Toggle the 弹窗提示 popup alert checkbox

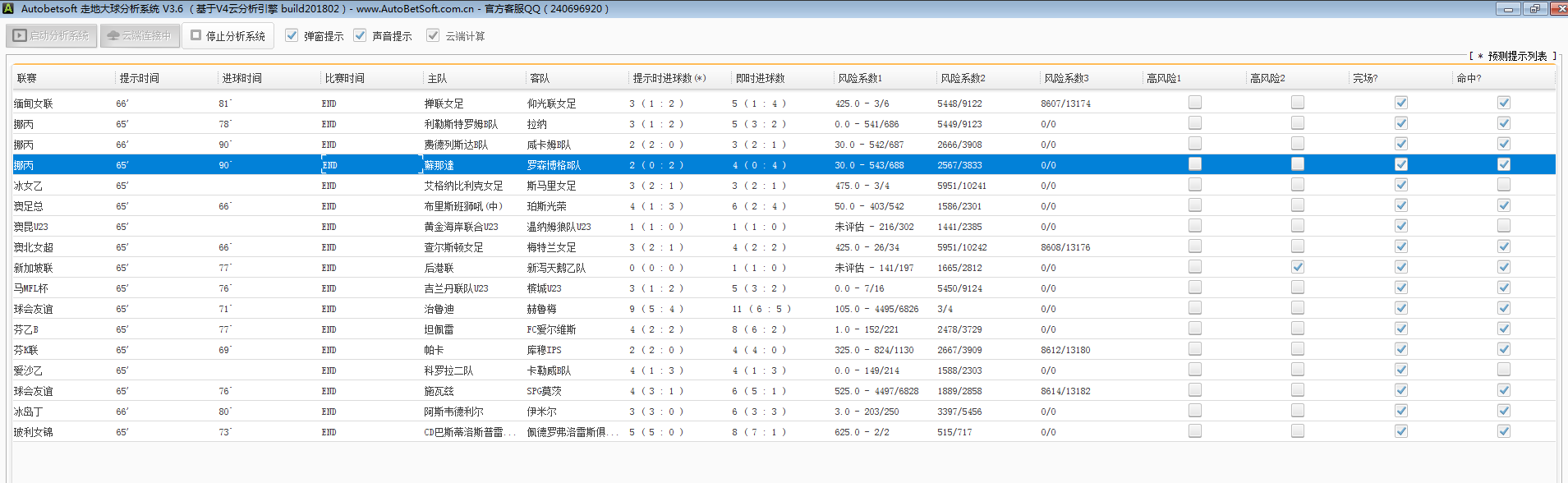coord(292,35)
